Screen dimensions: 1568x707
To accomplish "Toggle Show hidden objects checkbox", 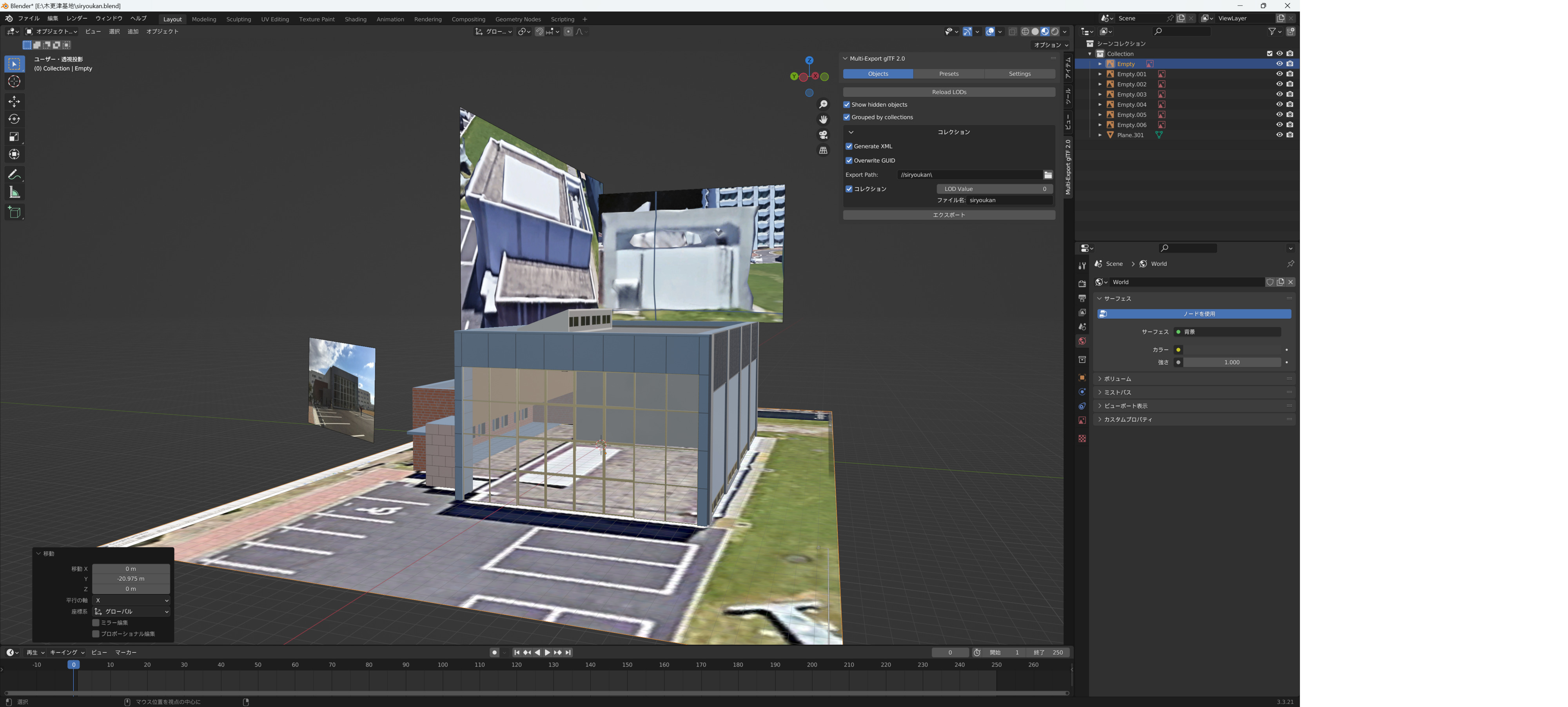I will 847,105.
